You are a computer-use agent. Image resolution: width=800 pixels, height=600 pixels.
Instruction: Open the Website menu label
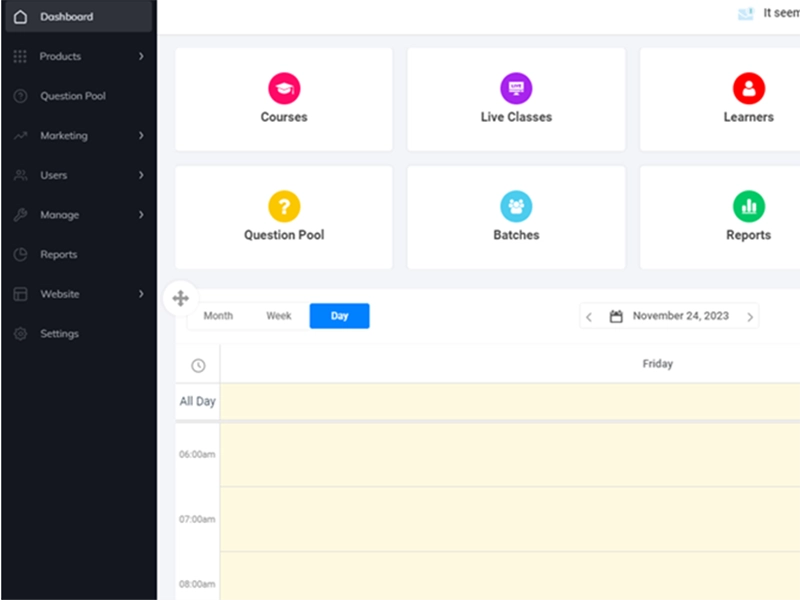click(x=60, y=294)
